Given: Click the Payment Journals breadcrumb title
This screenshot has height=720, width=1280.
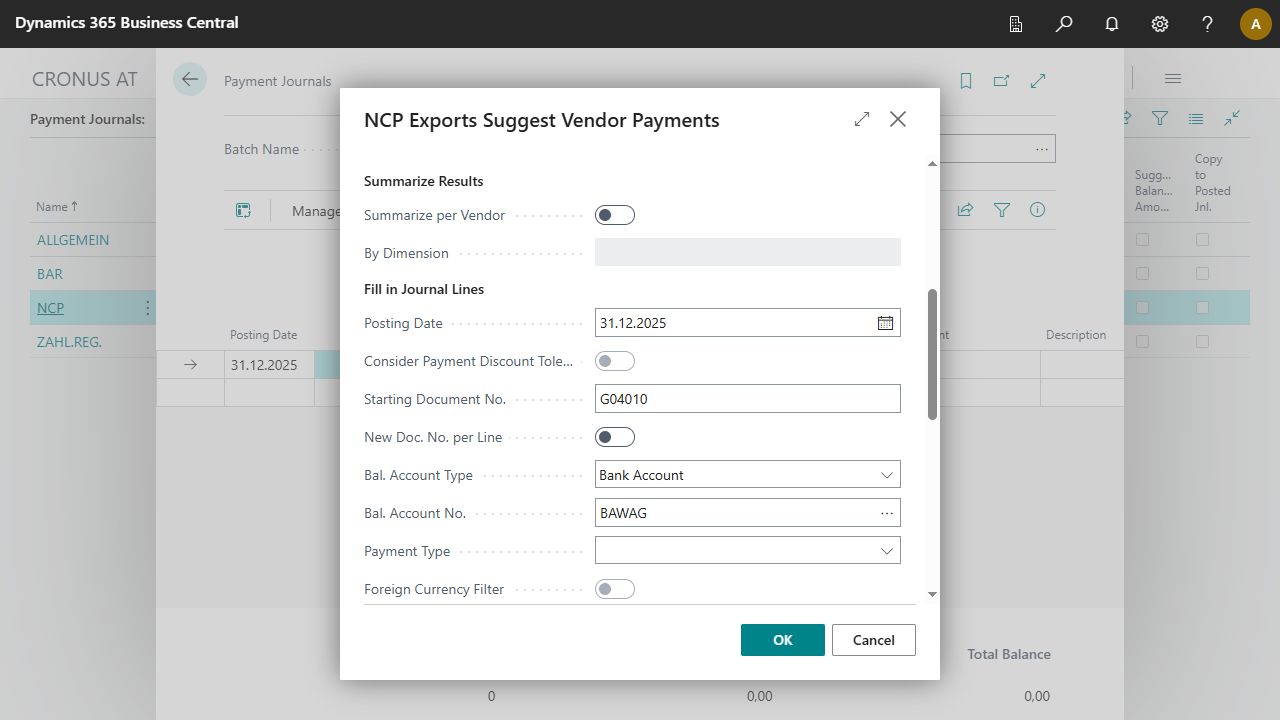Looking at the screenshot, I should point(278,81).
